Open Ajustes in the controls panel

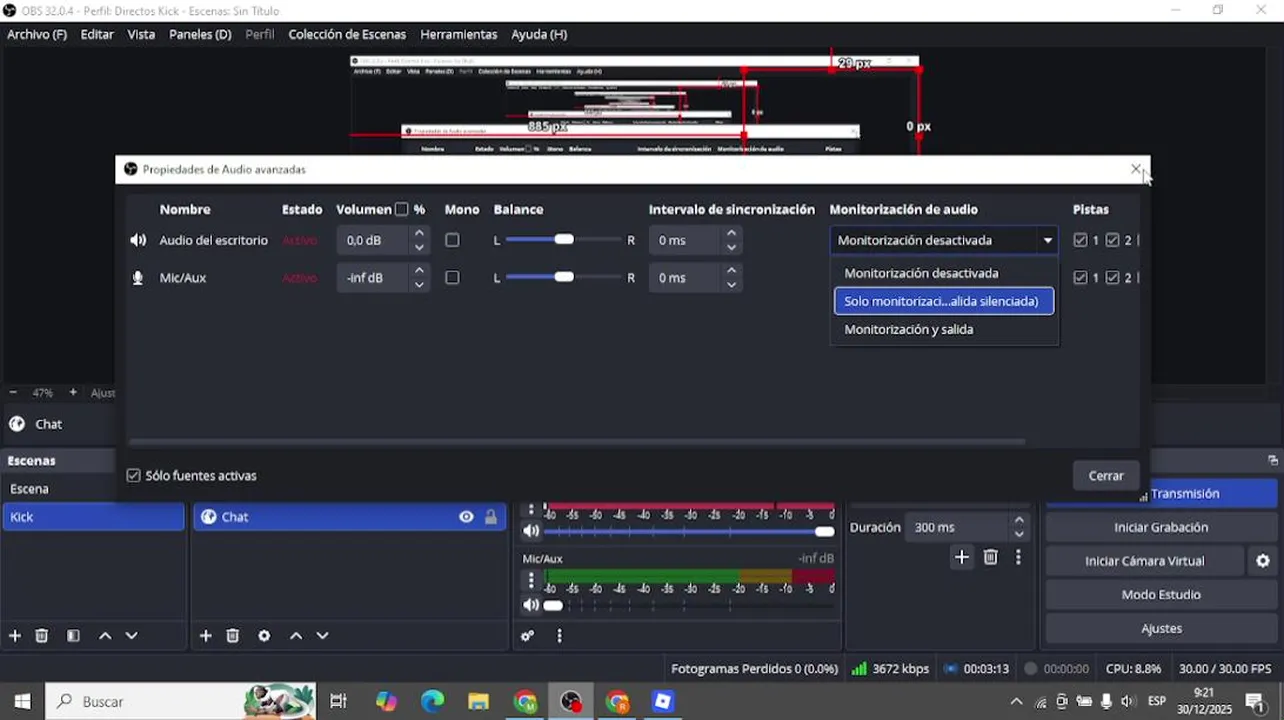coord(1161,629)
